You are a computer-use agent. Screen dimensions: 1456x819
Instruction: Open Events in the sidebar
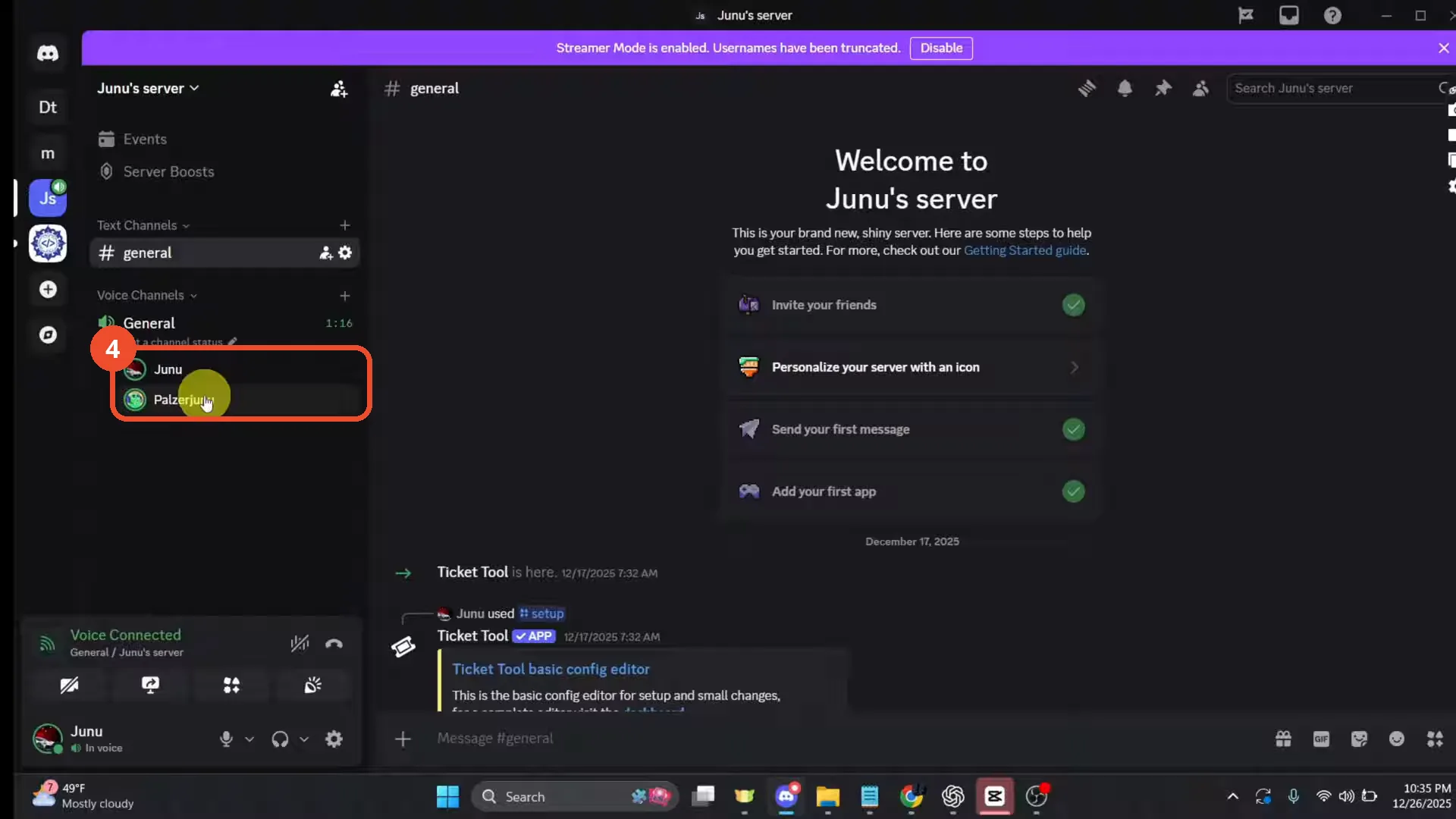click(224, 140)
